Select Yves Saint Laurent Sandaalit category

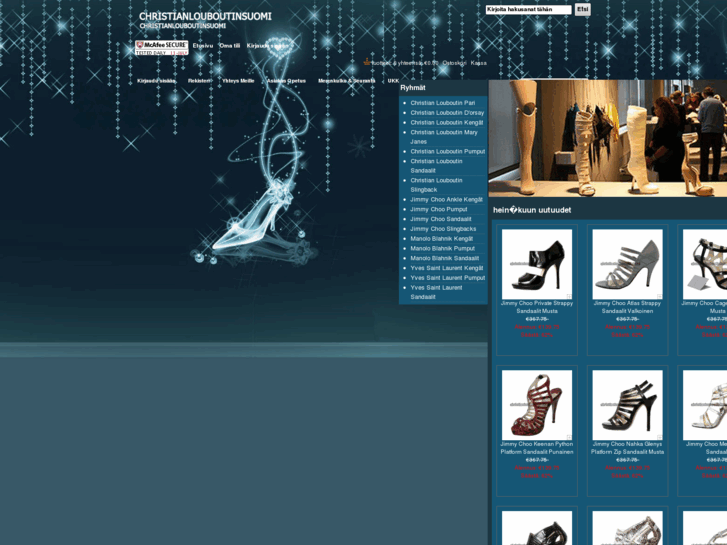(x=436, y=292)
